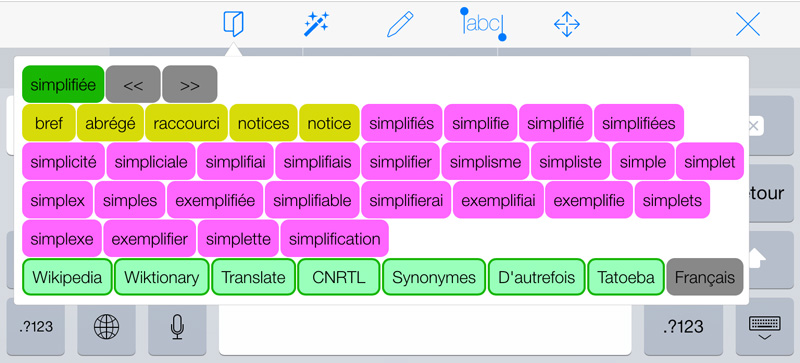This screenshot has width=800, height=363.
Task: Tap the shift arrow key at right
Action: (x=758, y=259)
